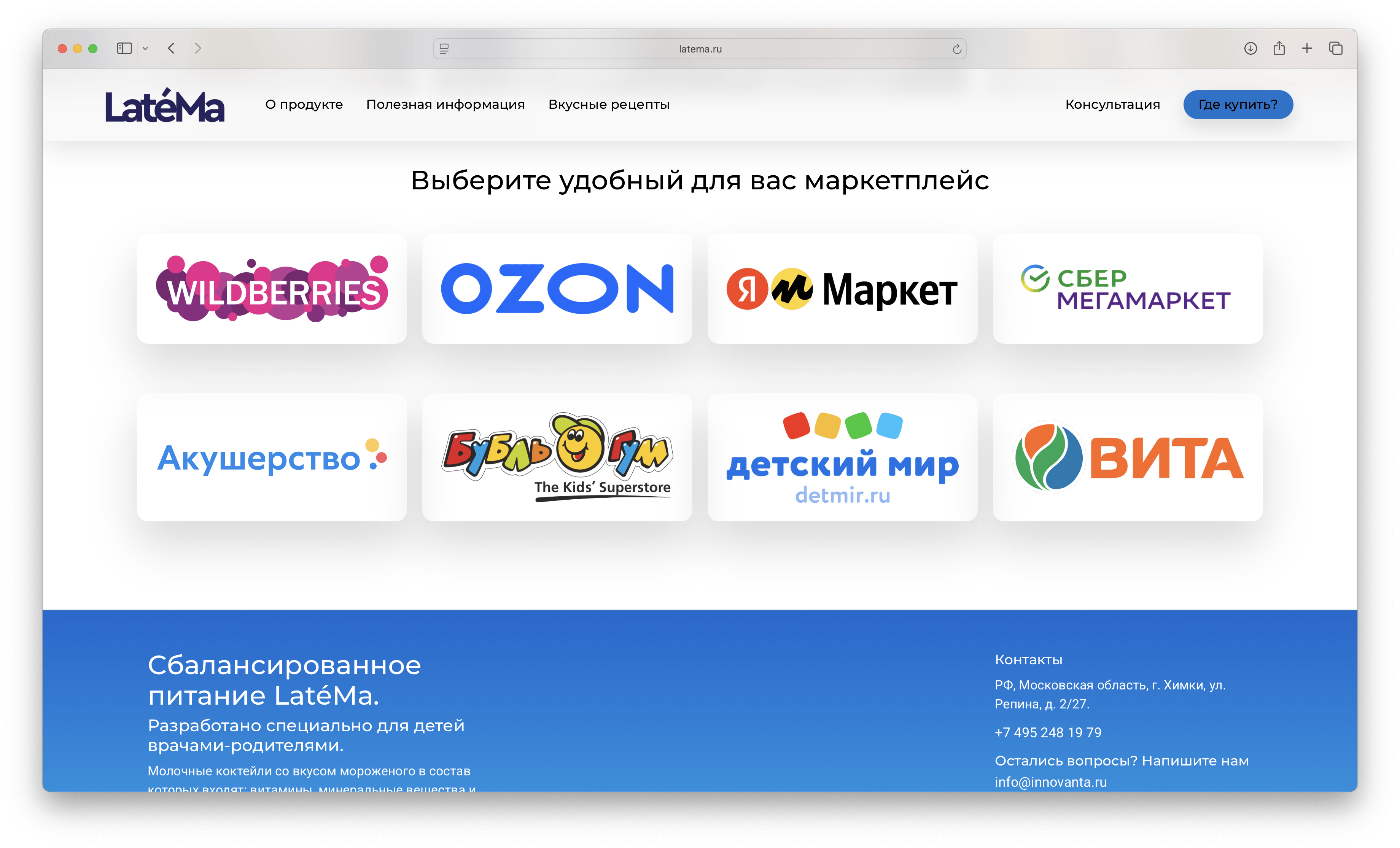
Task: Open the Полезная информация menu item
Action: (445, 105)
